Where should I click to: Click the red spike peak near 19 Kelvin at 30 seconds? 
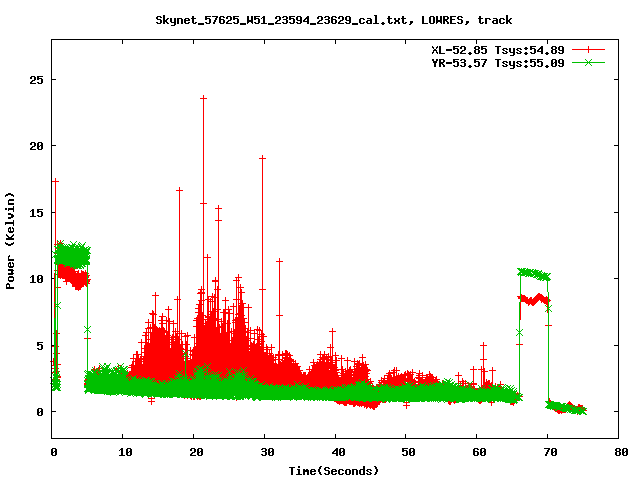point(262,158)
